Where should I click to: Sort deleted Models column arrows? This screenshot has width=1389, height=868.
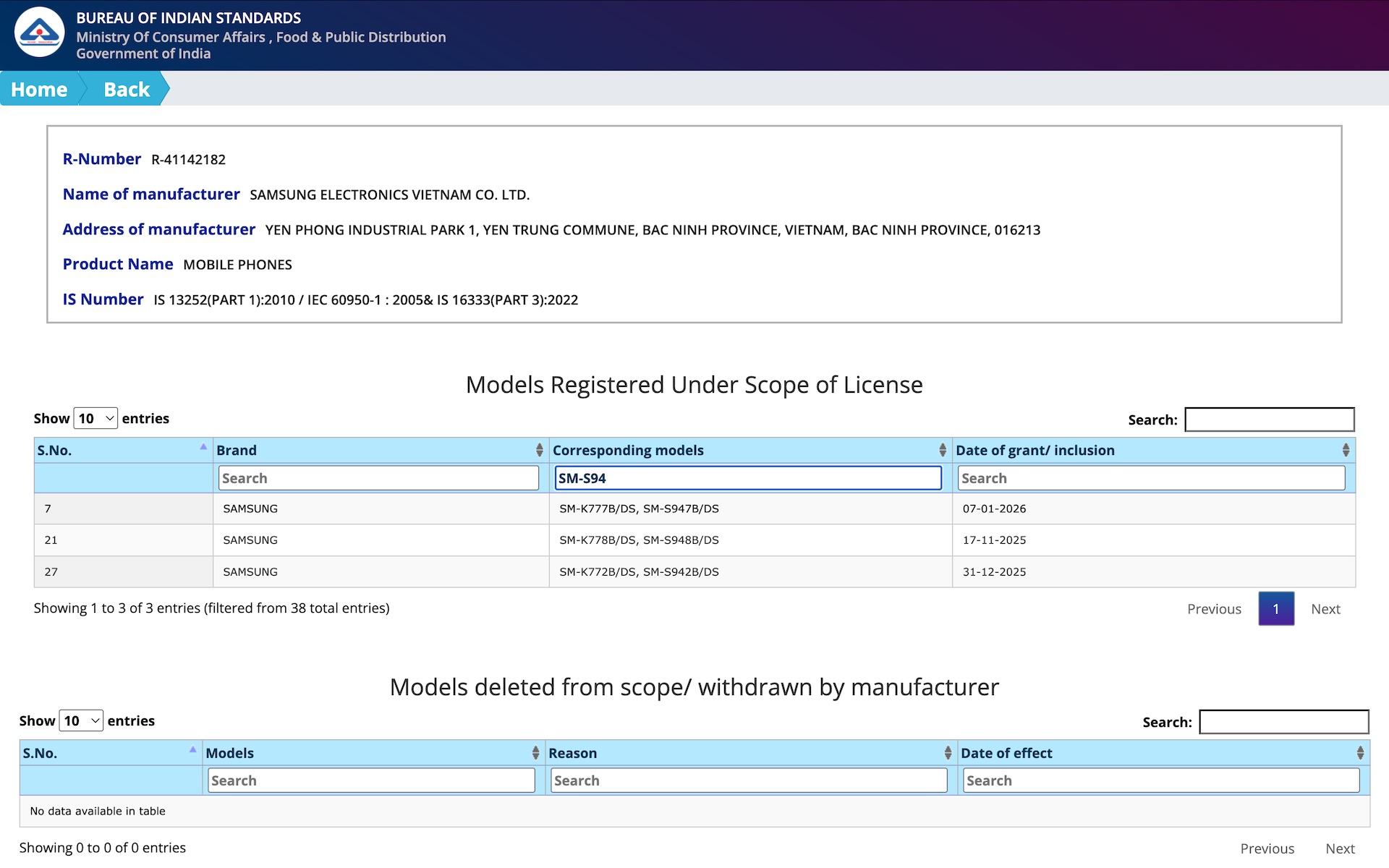(x=535, y=753)
